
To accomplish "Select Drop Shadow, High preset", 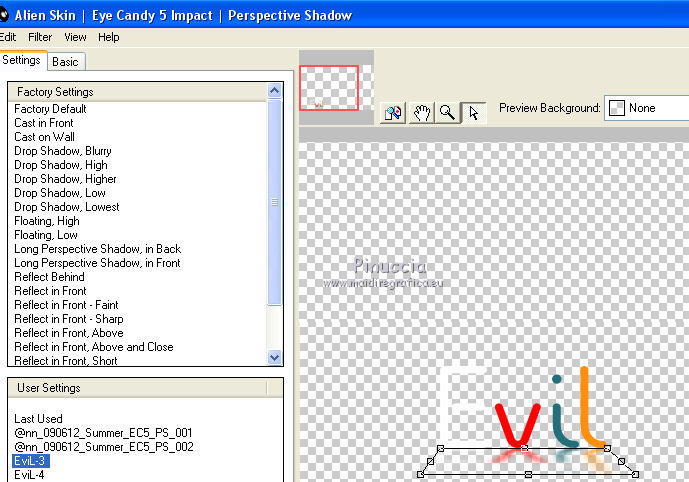I will [61, 165].
